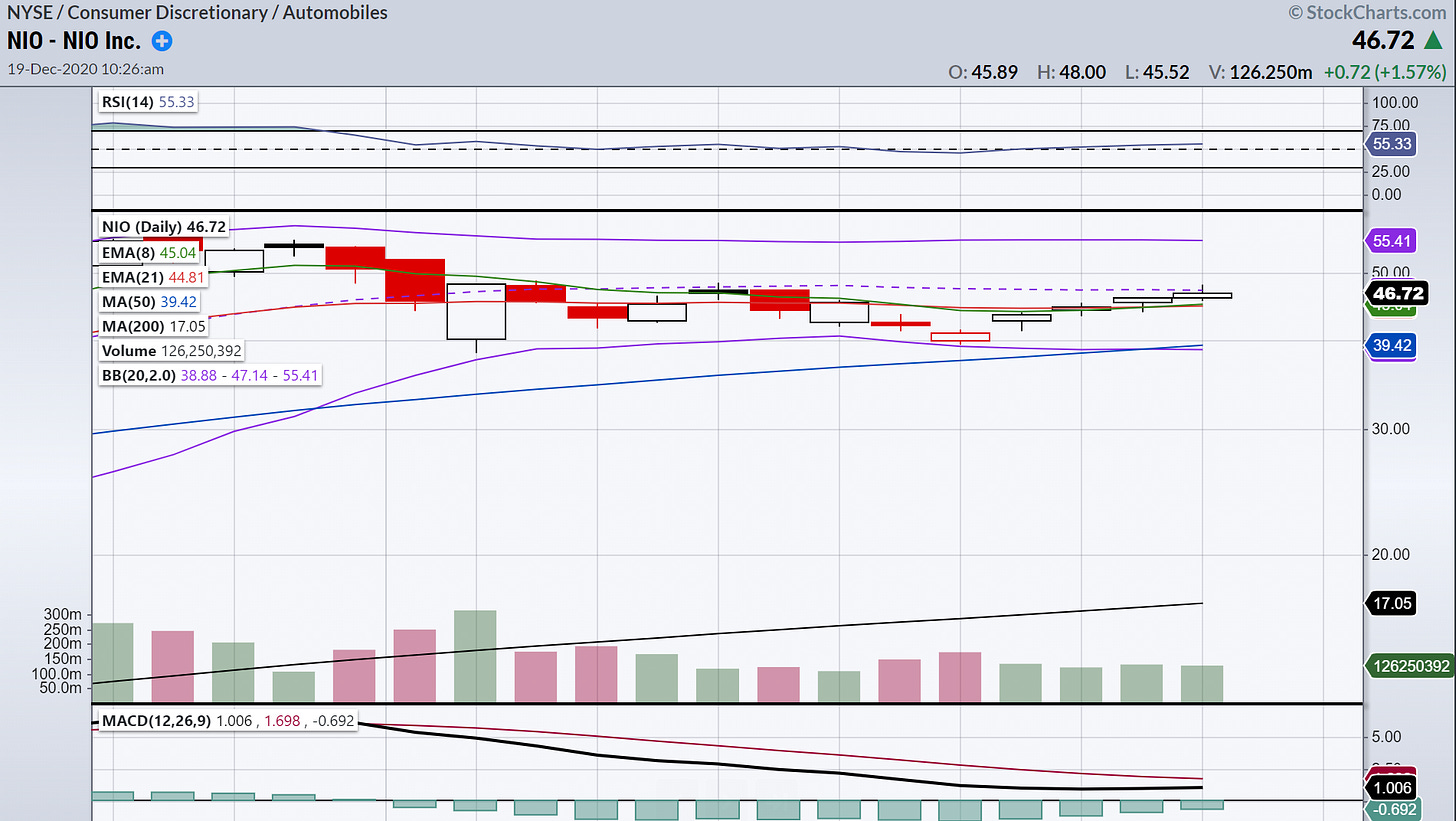The image size is (1456, 821).
Task: Click the blue plus icon beside NIO Inc.
Action: [161, 42]
